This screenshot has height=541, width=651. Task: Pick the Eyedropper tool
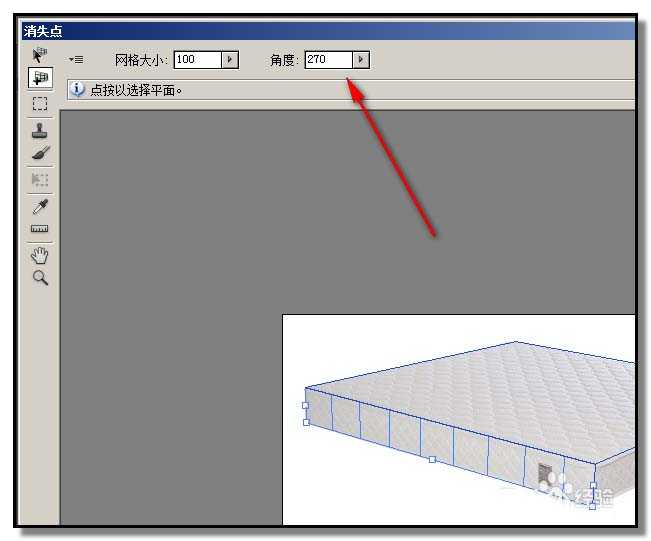tap(40, 206)
